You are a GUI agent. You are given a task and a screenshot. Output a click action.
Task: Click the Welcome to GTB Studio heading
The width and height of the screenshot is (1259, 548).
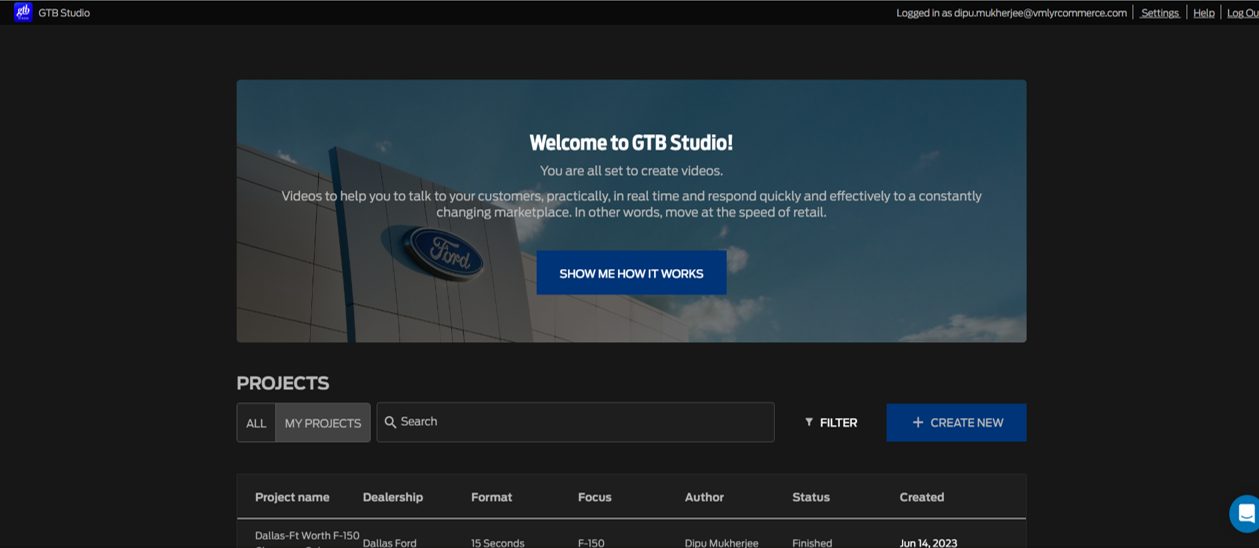pyautogui.click(x=631, y=143)
